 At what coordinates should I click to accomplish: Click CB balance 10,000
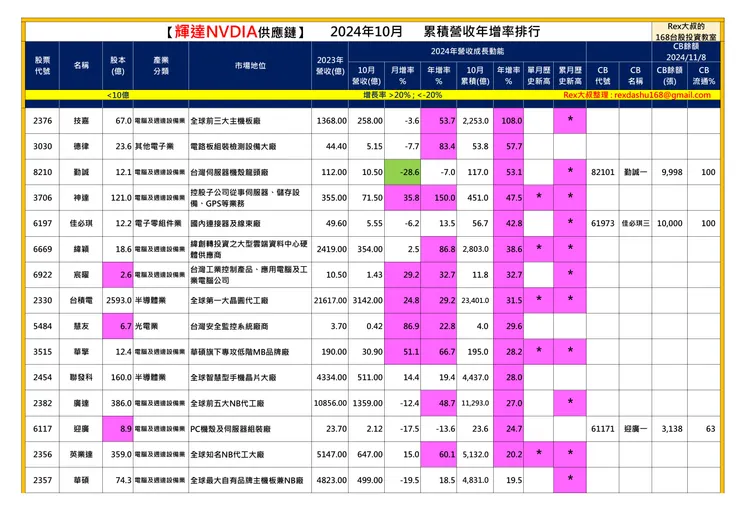click(x=670, y=223)
